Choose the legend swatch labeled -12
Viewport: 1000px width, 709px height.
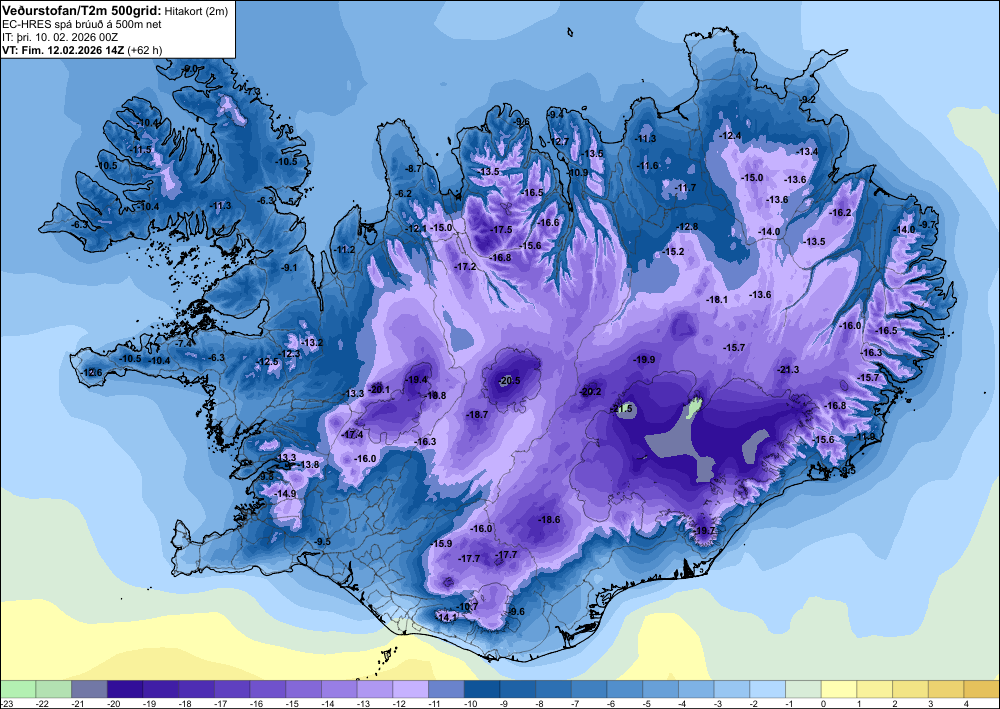pyautogui.click(x=411, y=689)
